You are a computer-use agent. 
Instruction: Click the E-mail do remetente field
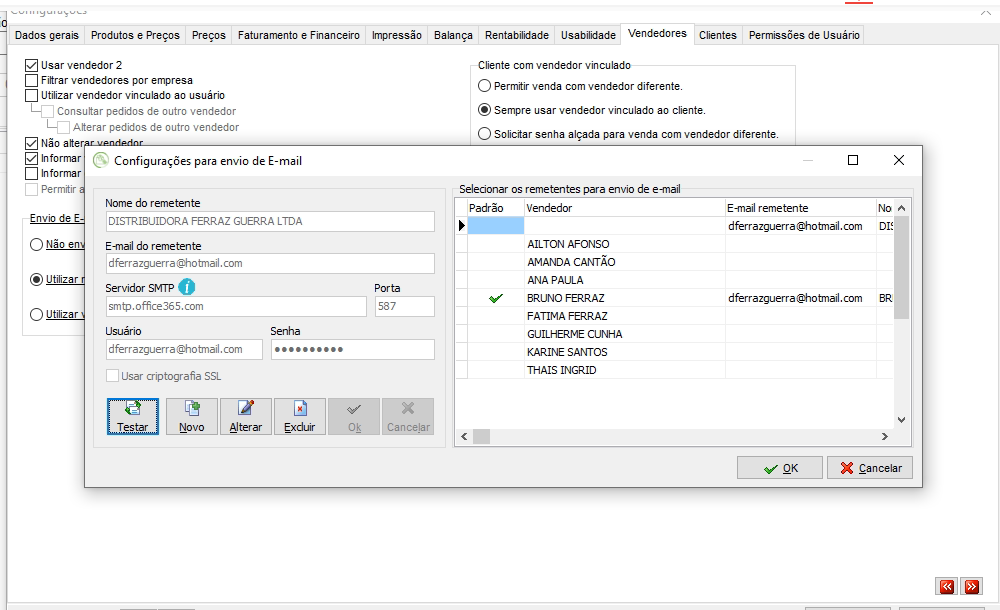[270, 264]
